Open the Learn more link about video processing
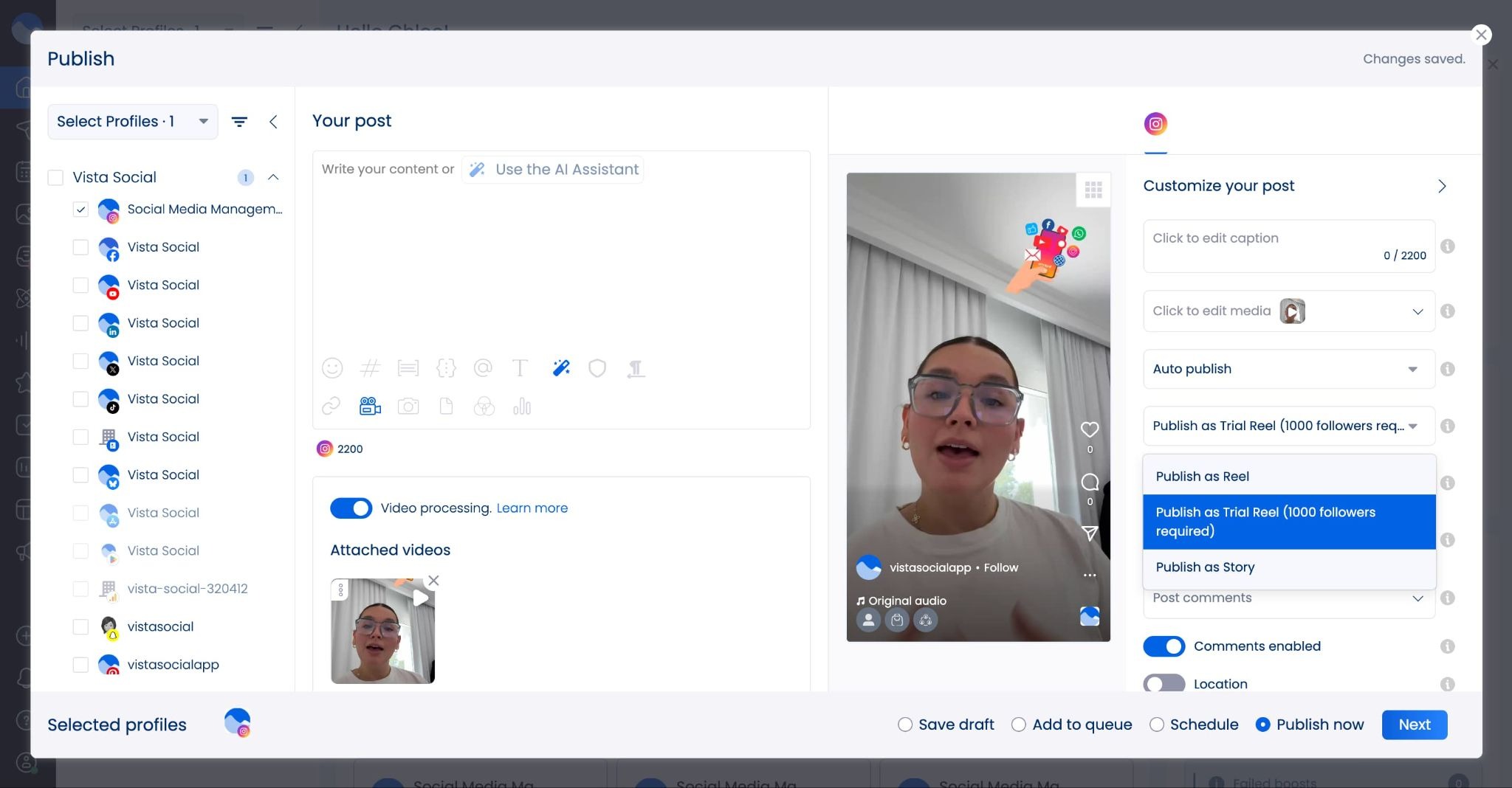1512x788 pixels. [x=532, y=508]
